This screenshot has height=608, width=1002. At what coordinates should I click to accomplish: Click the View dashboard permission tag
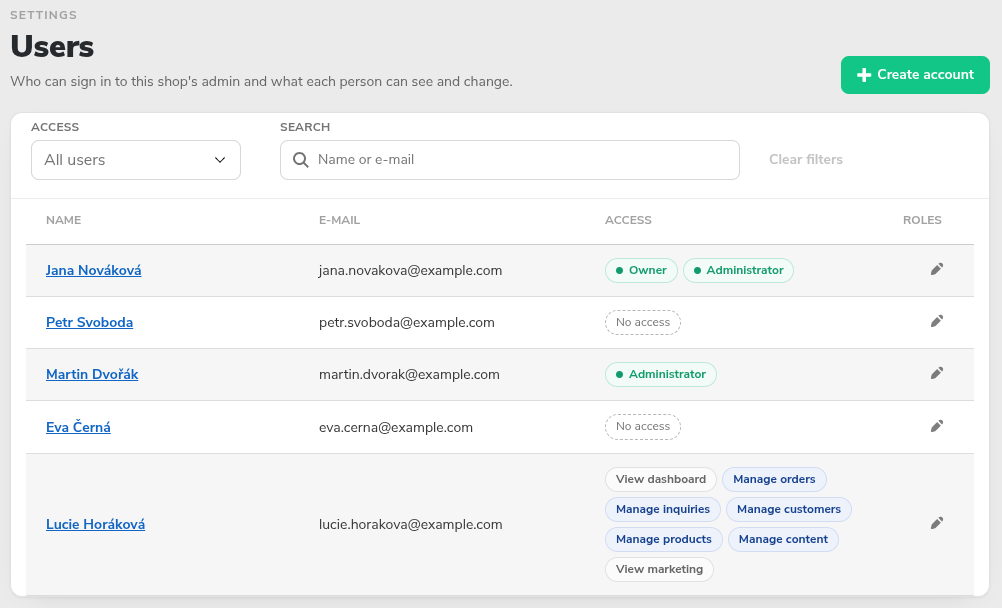[661, 479]
